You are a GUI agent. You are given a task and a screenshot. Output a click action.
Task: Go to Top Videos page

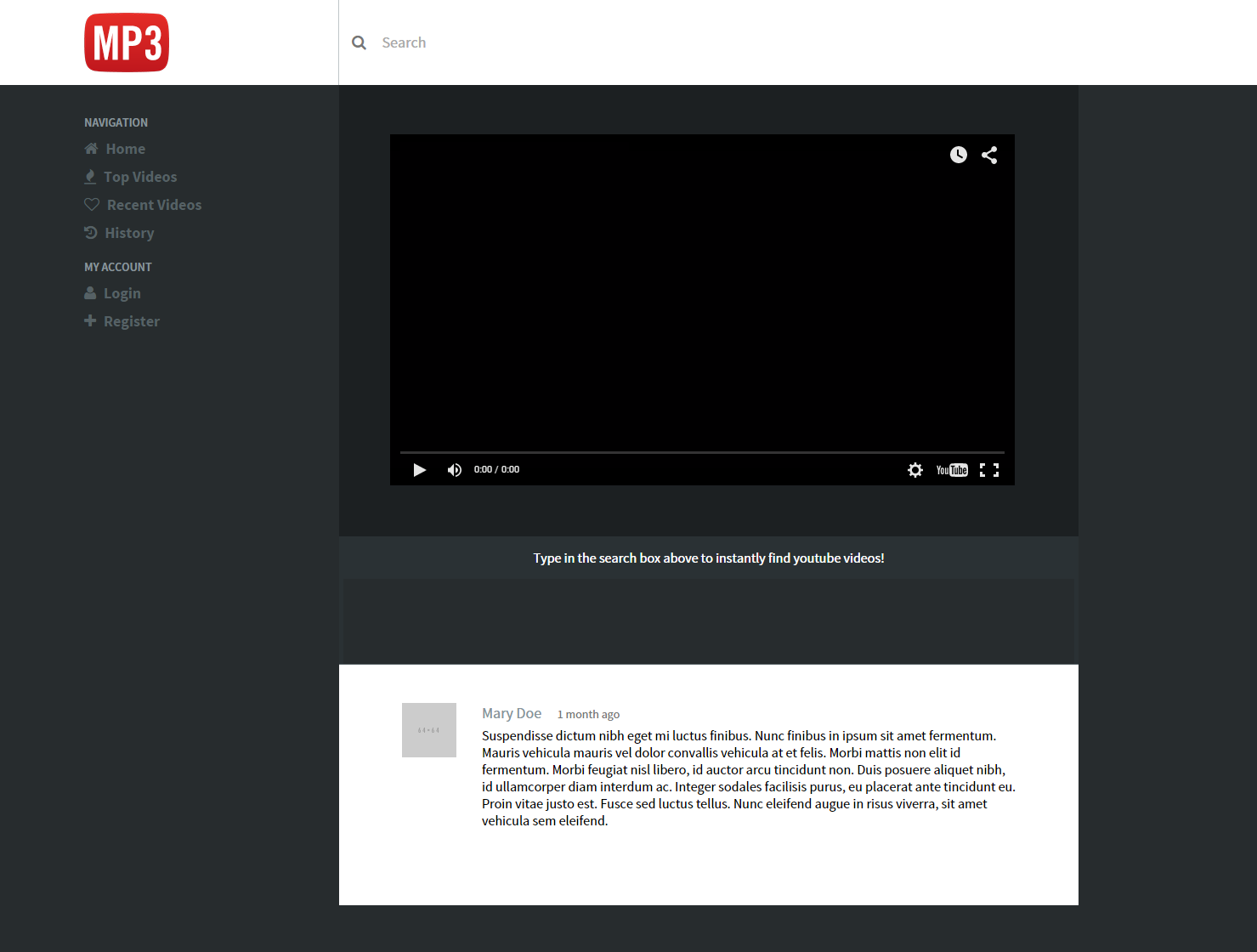[x=140, y=177]
